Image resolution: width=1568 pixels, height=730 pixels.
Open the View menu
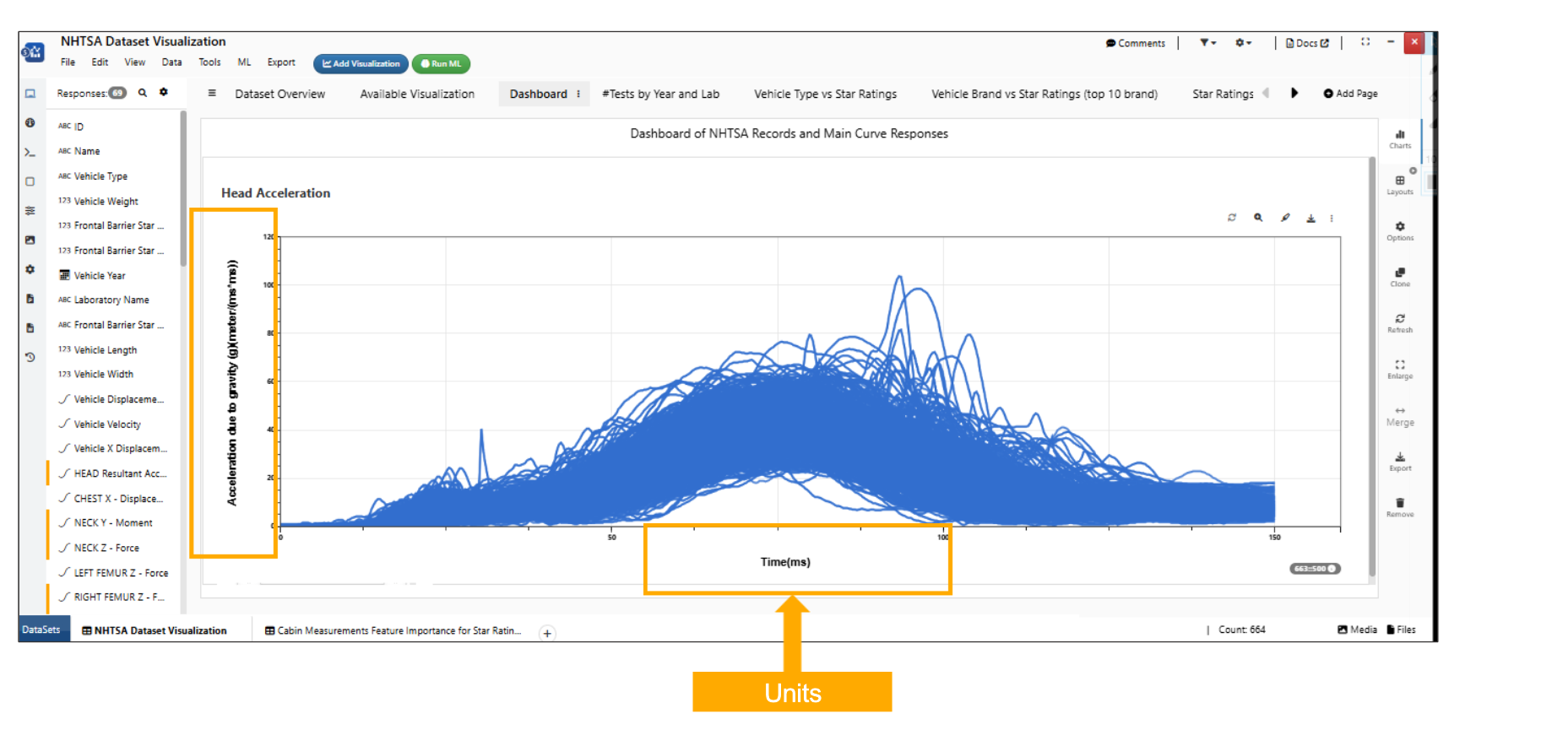point(135,62)
